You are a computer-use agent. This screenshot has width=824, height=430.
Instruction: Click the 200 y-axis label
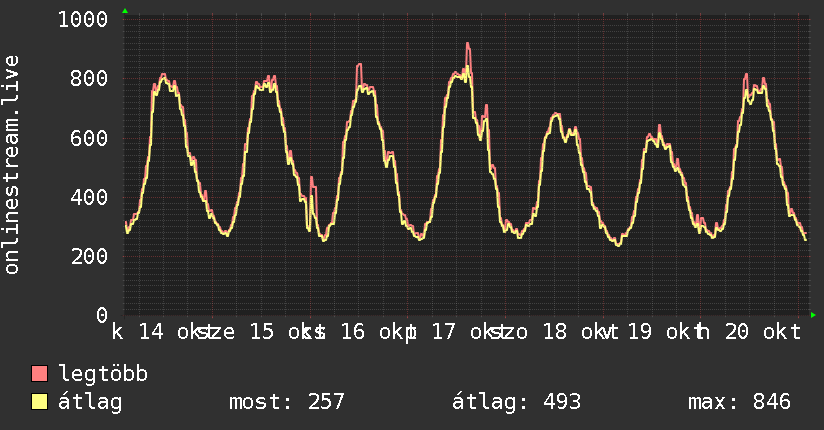[x=89, y=257]
